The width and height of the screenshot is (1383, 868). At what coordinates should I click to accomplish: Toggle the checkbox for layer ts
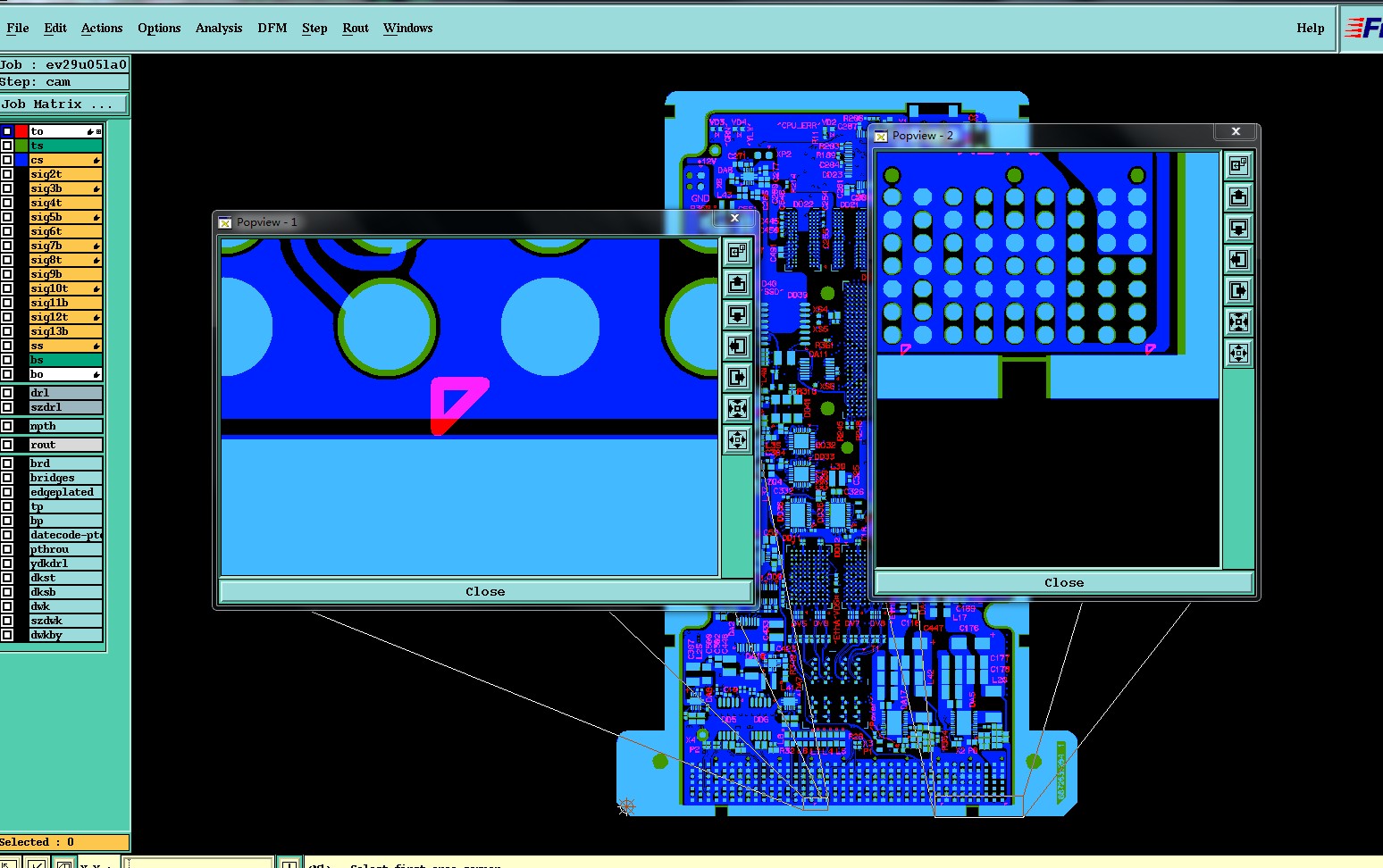[x=7, y=146]
